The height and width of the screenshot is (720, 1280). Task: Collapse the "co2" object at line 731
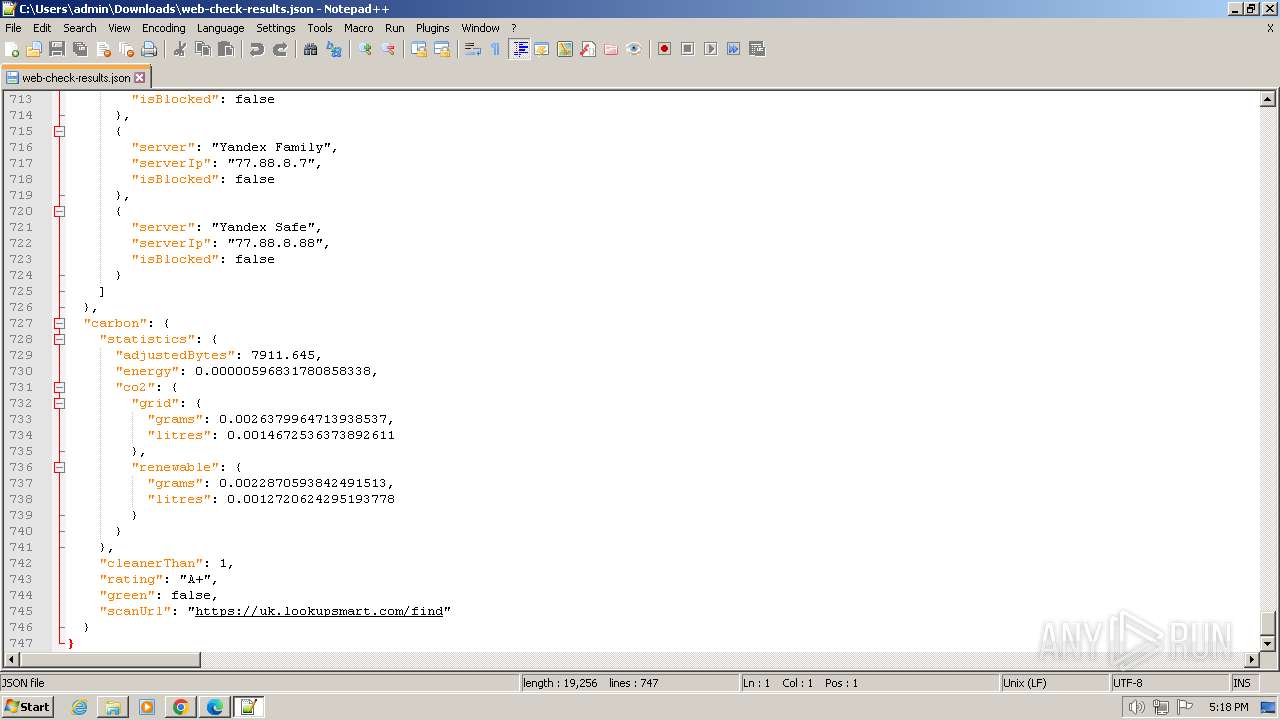pos(60,387)
